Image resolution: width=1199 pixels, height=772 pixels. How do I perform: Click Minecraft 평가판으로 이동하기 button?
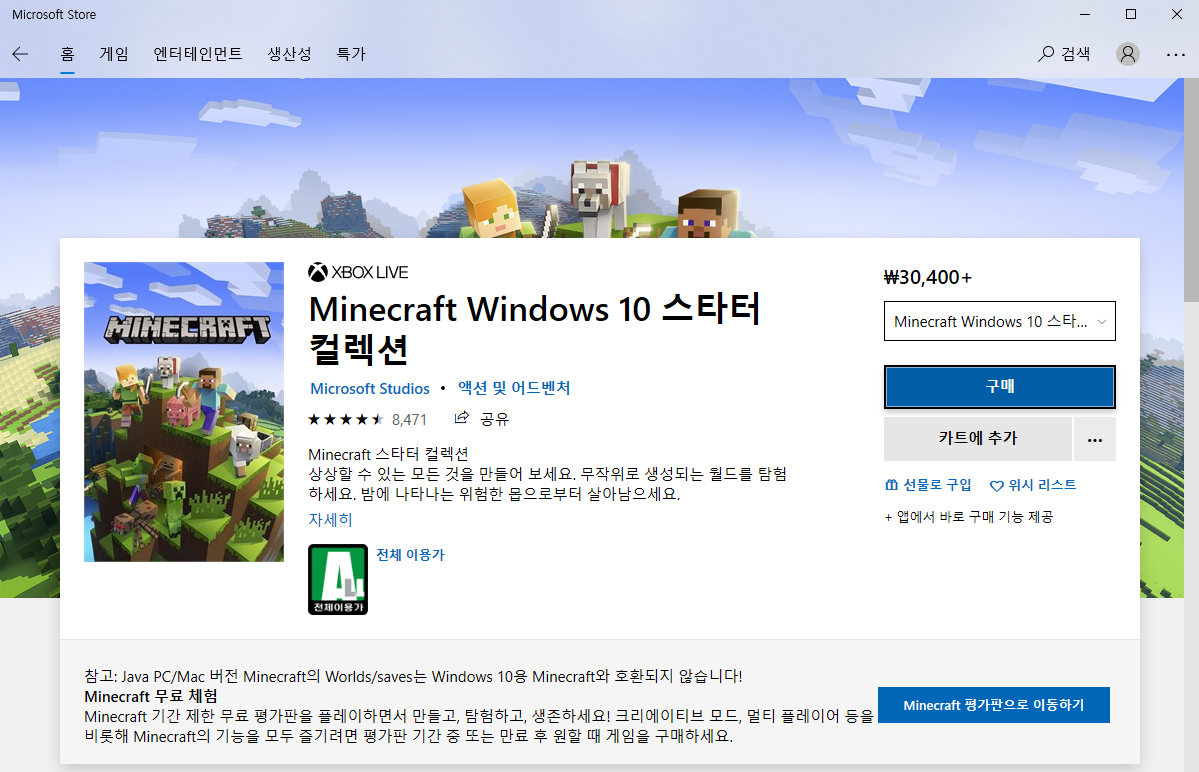click(993, 705)
